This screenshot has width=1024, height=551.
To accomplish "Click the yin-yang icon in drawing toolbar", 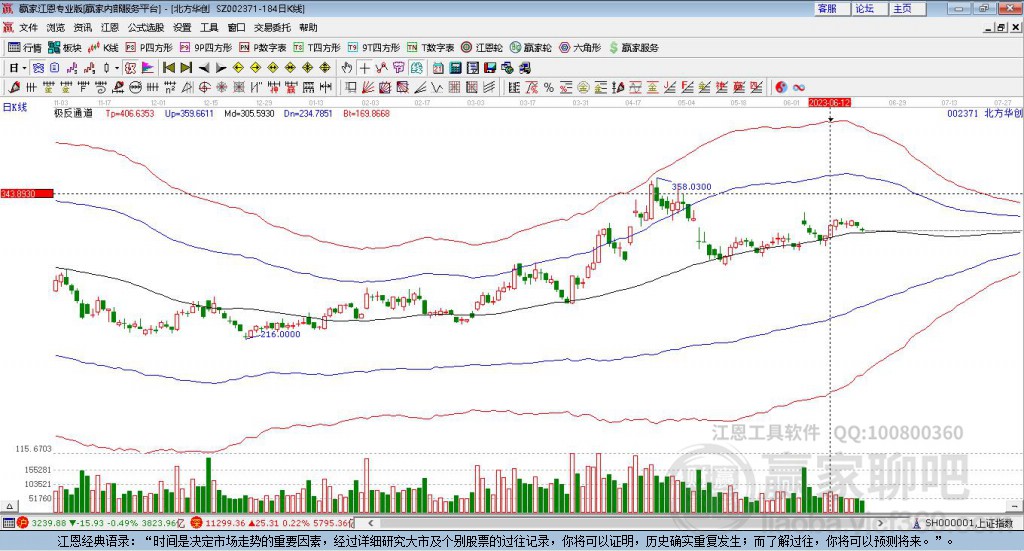I will (x=781, y=88).
